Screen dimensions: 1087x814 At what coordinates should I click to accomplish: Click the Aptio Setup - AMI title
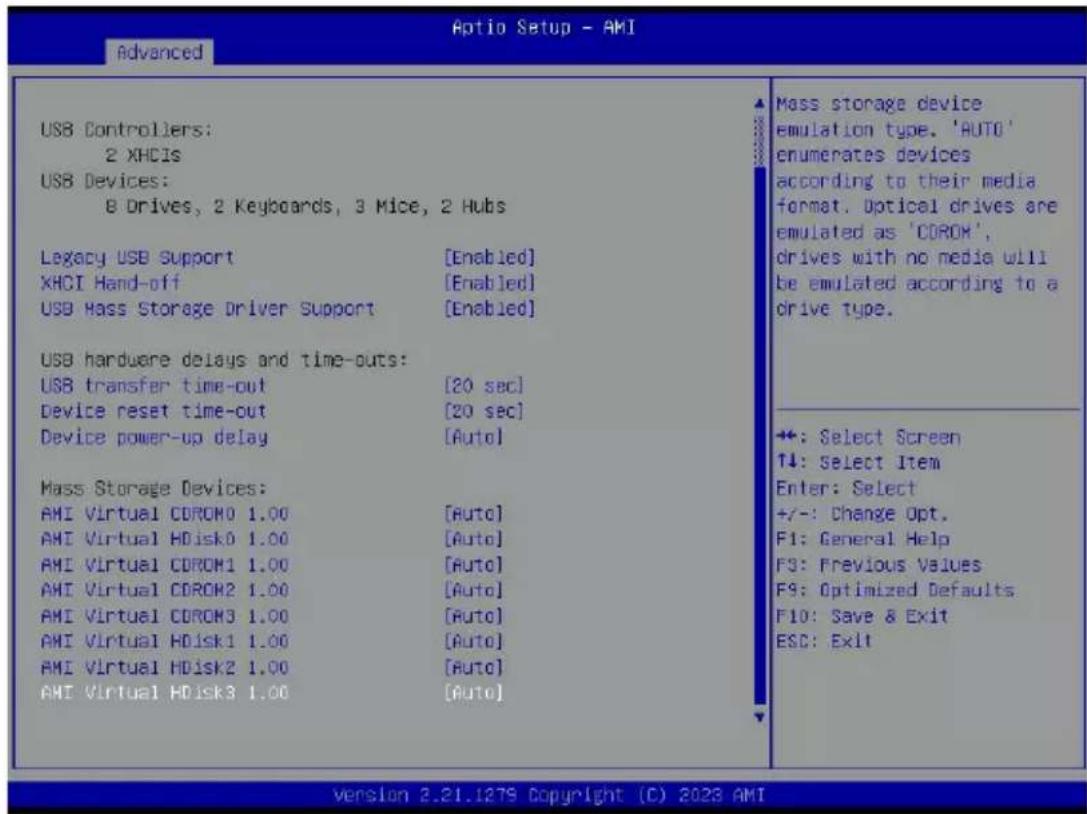pos(544,28)
